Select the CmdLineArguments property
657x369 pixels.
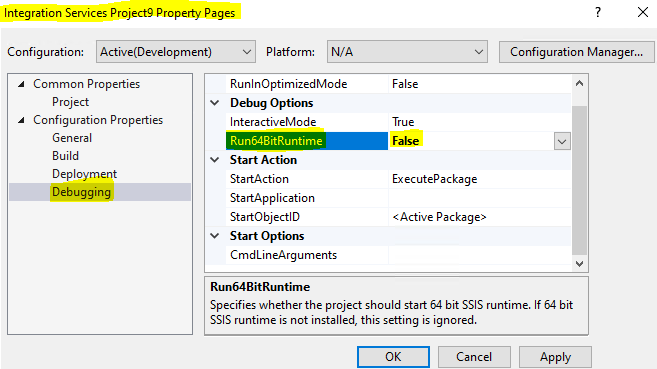tap(283, 255)
